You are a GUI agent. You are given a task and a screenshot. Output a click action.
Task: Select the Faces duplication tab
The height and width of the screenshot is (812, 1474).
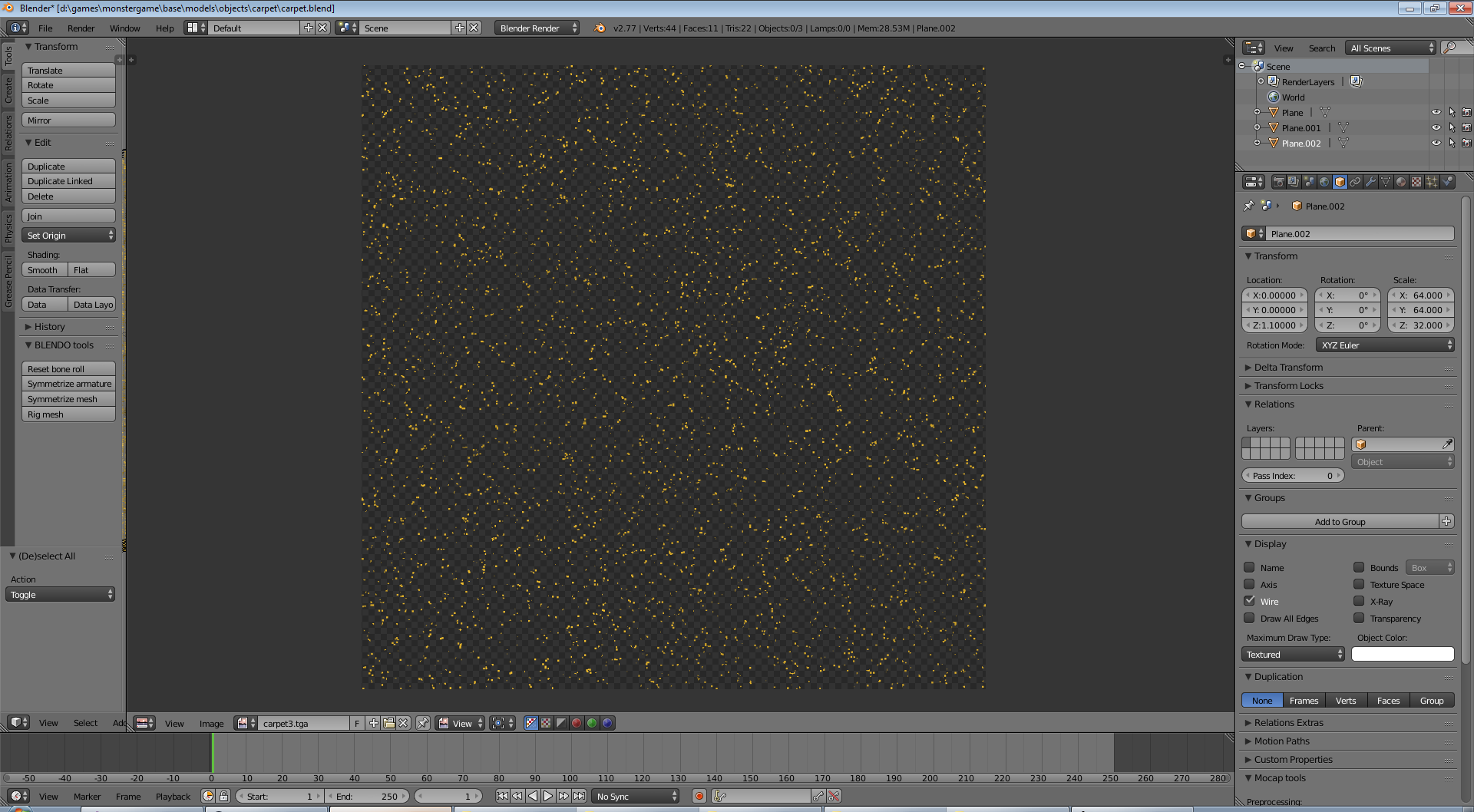[x=1388, y=701]
